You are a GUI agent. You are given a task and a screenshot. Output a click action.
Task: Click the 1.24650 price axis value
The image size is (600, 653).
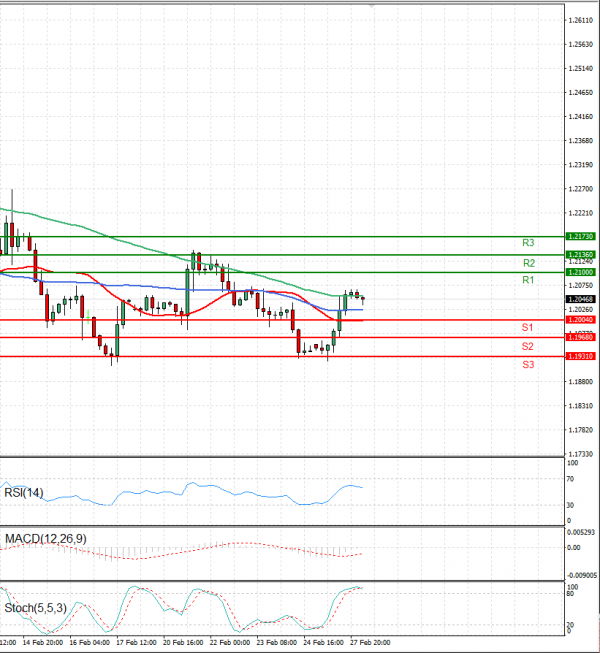click(x=581, y=93)
